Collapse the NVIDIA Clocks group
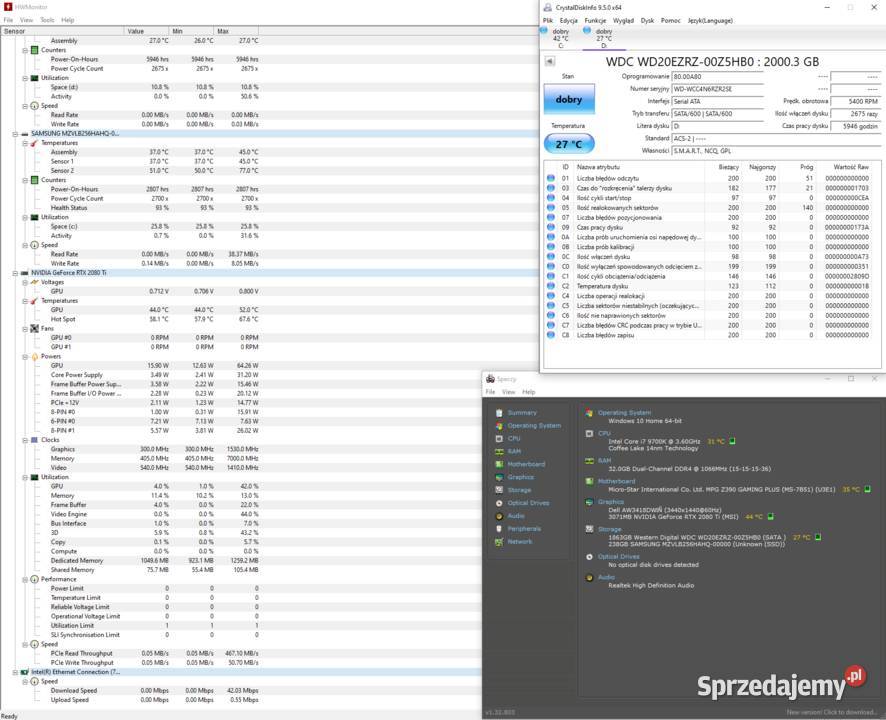Image resolution: width=886 pixels, height=720 pixels. [x=25, y=440]
